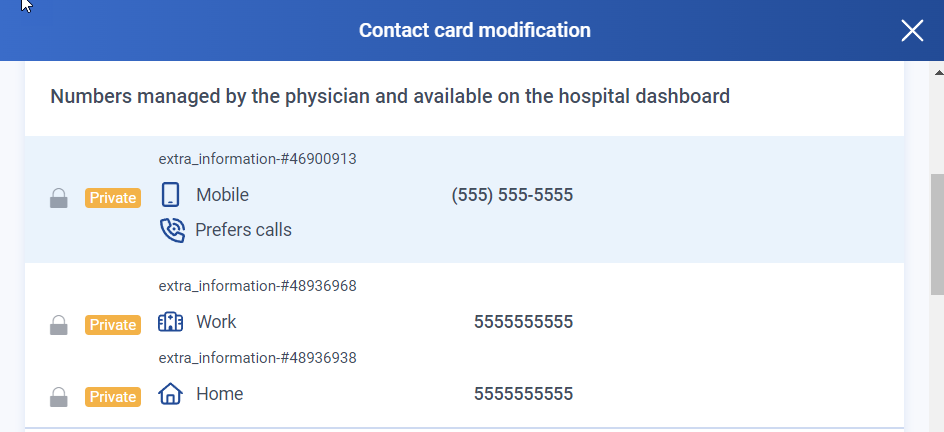Select the Mobile number (555) 555-5555

[512, 195]
